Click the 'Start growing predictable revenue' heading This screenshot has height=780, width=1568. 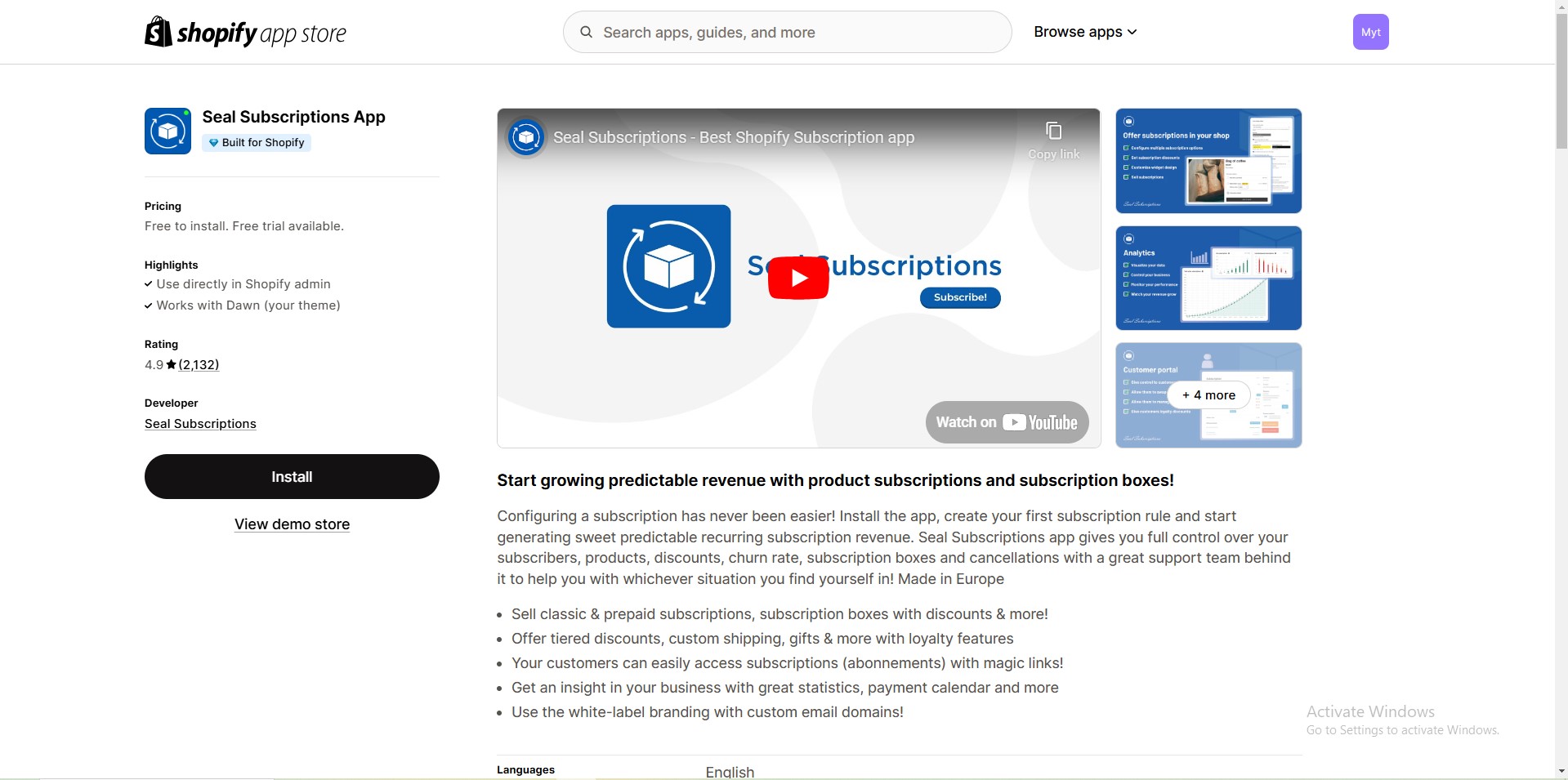click(835, 480)
